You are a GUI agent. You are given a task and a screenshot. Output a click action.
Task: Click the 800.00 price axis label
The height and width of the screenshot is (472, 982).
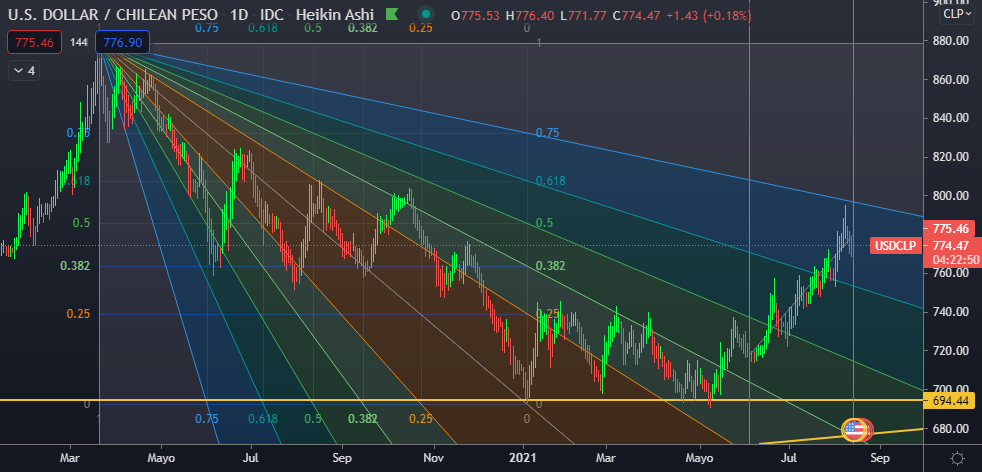click(951, 196)
